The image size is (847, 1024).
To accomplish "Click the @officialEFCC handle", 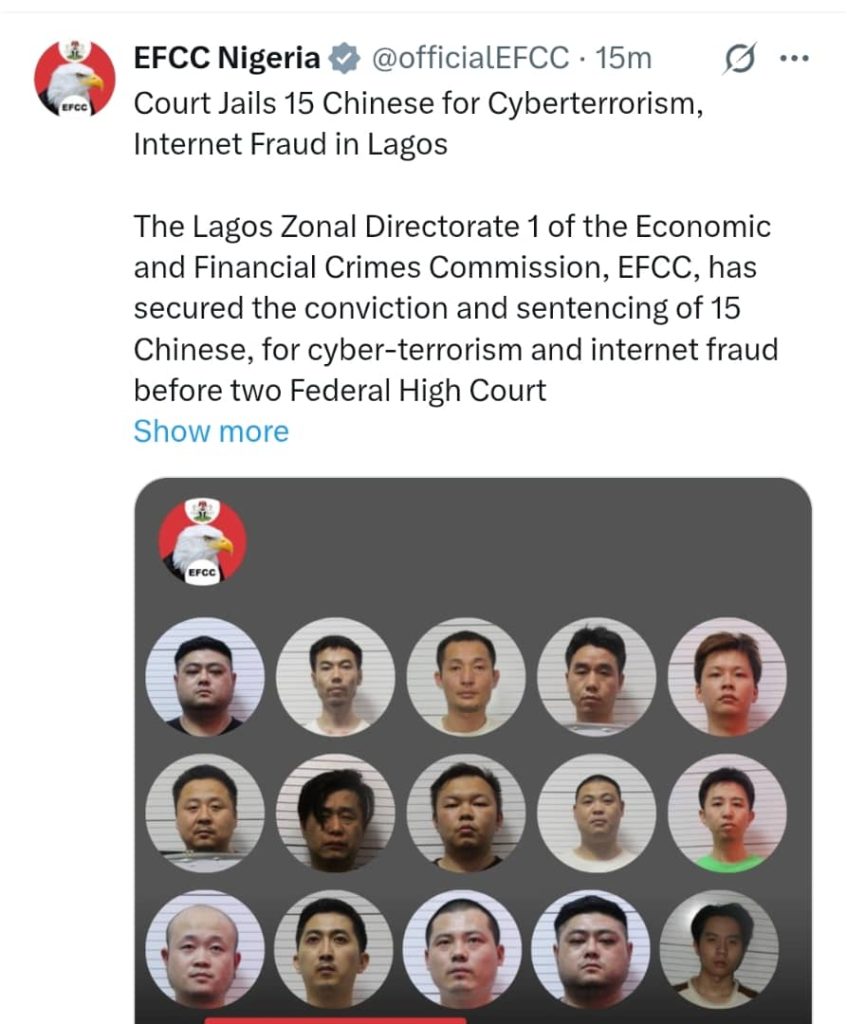I will click(x=470, y=58).
